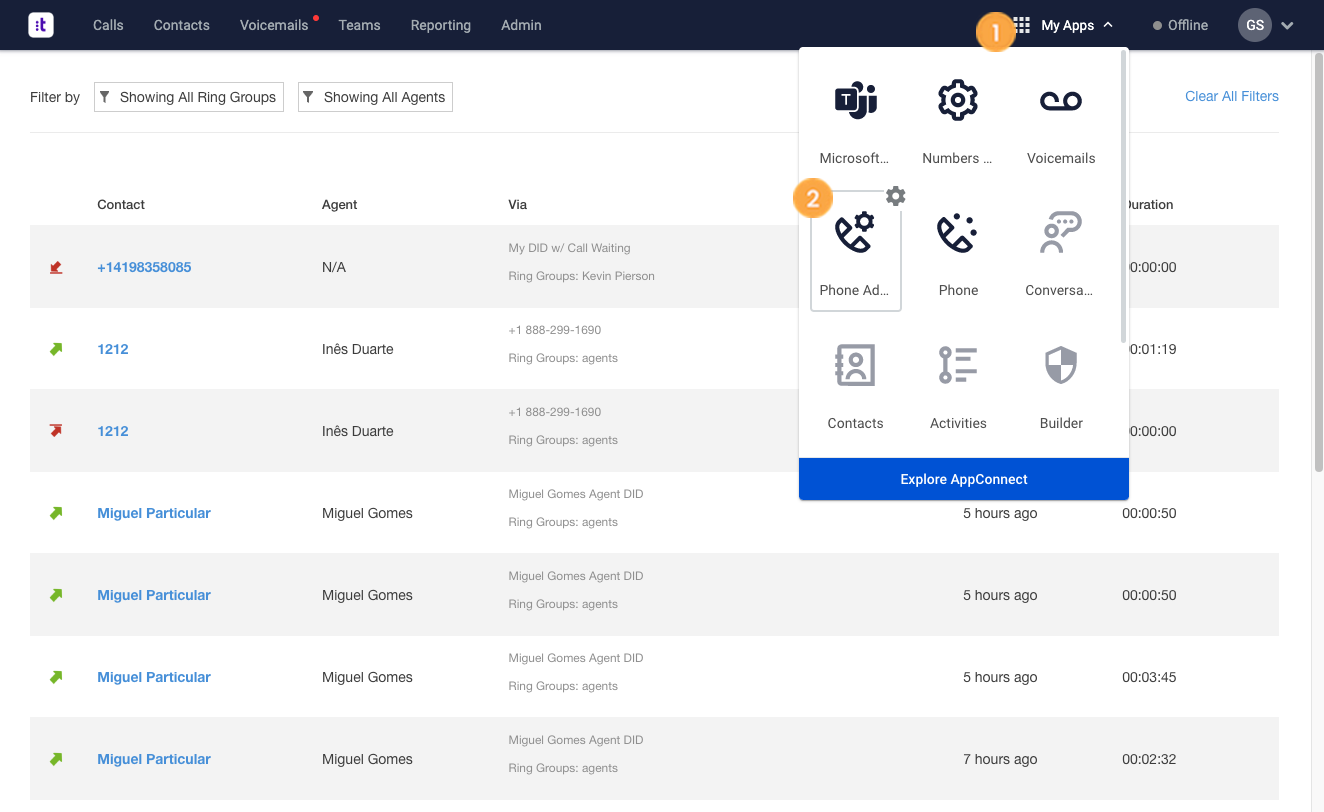Viewport: 1324px width, 812px height.
Task: Click the GS user avatar
Action: 1255,25
